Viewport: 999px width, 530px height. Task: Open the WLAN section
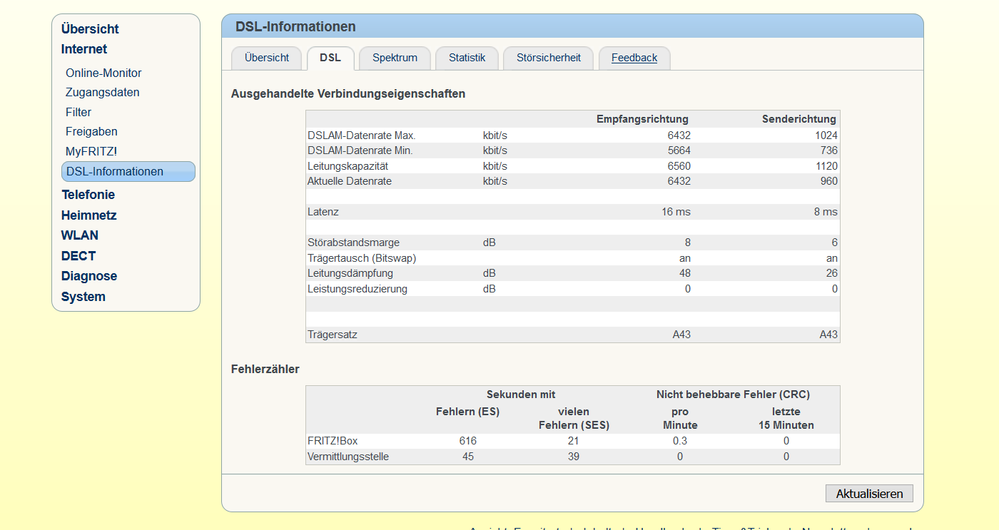coord(80,236)
